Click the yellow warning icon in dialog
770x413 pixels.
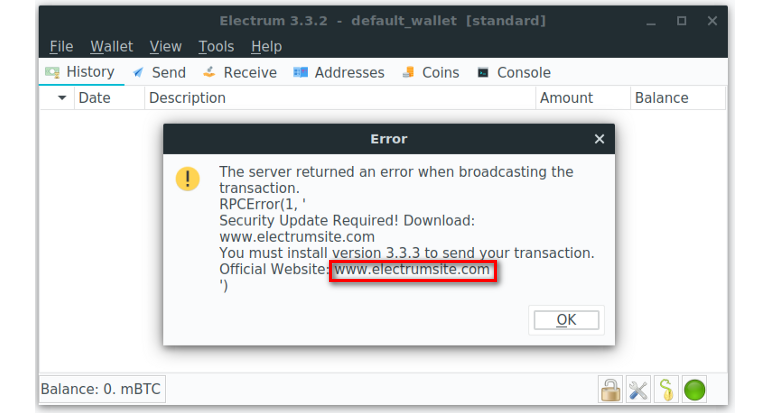(x=188, y=179)
